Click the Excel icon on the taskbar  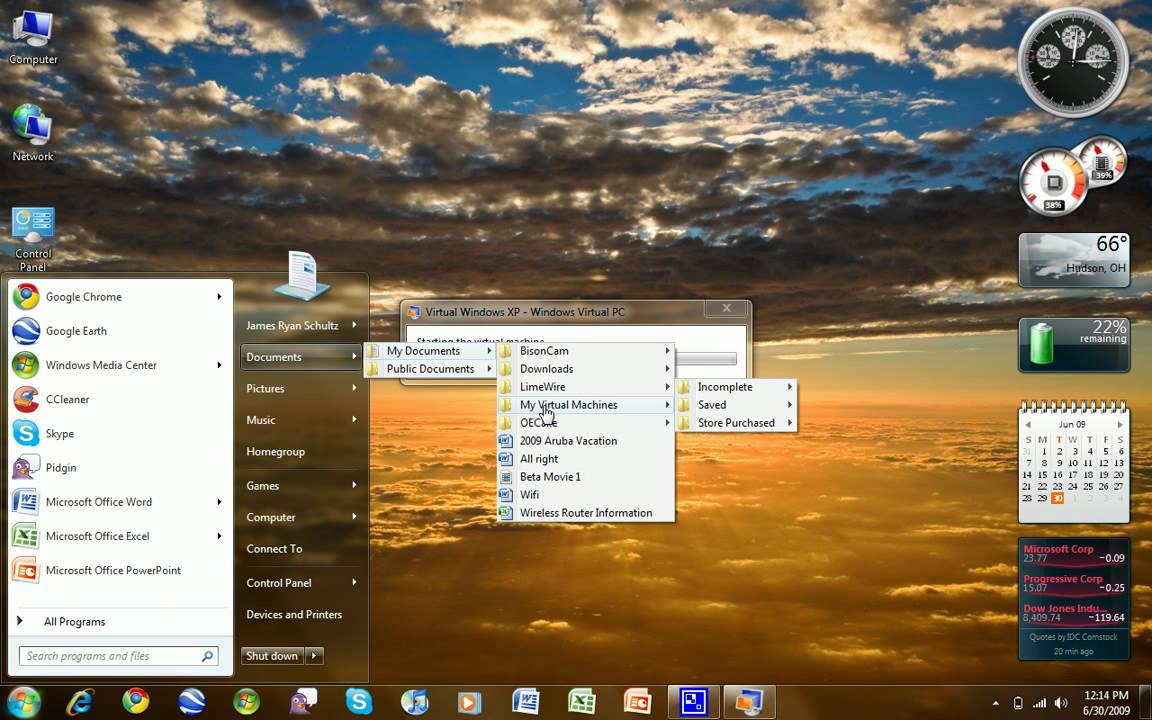click(582, 702)
